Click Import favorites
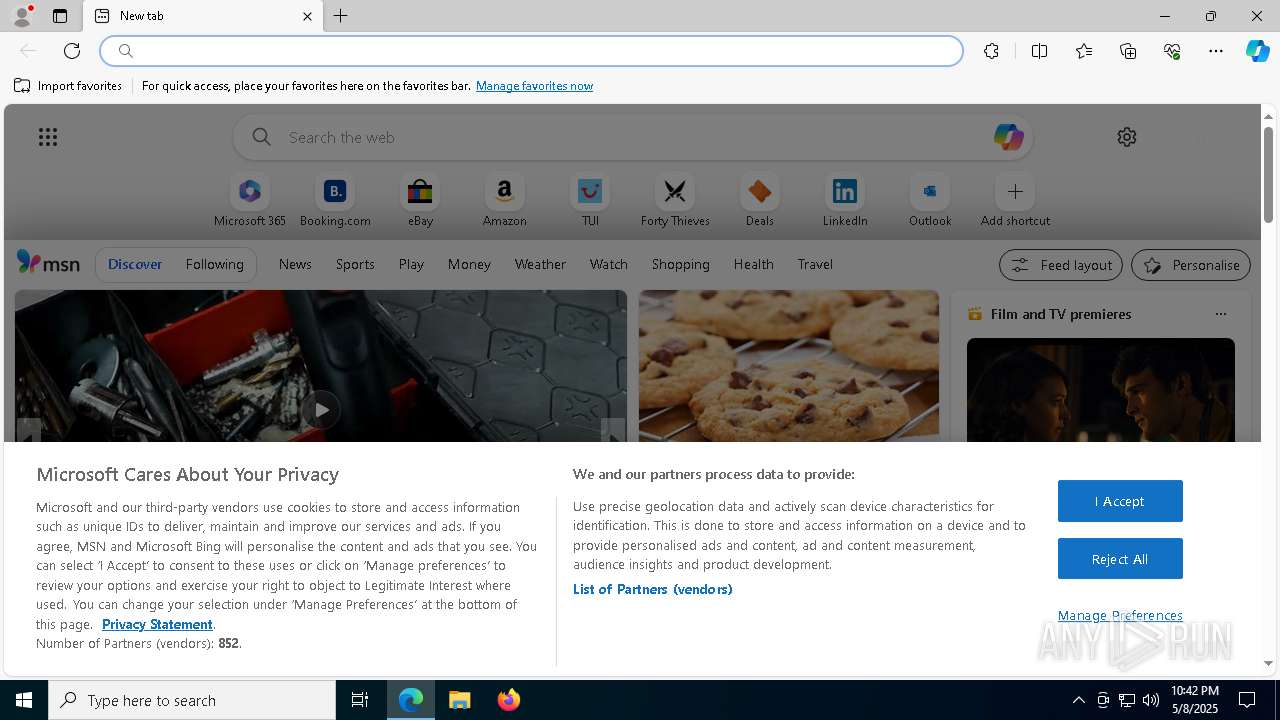Screen dimensions: 1280x720 click(x=68, y=86)
